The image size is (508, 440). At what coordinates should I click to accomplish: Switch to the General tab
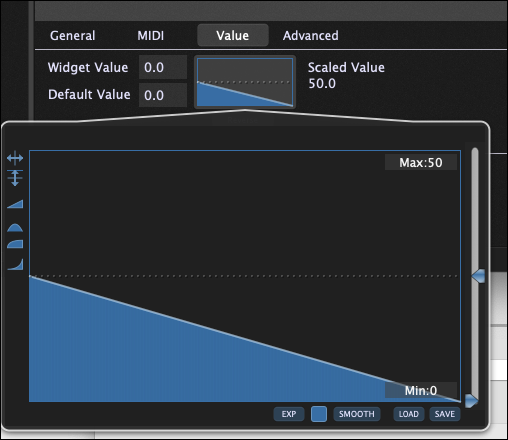click(x=73, y=35)
